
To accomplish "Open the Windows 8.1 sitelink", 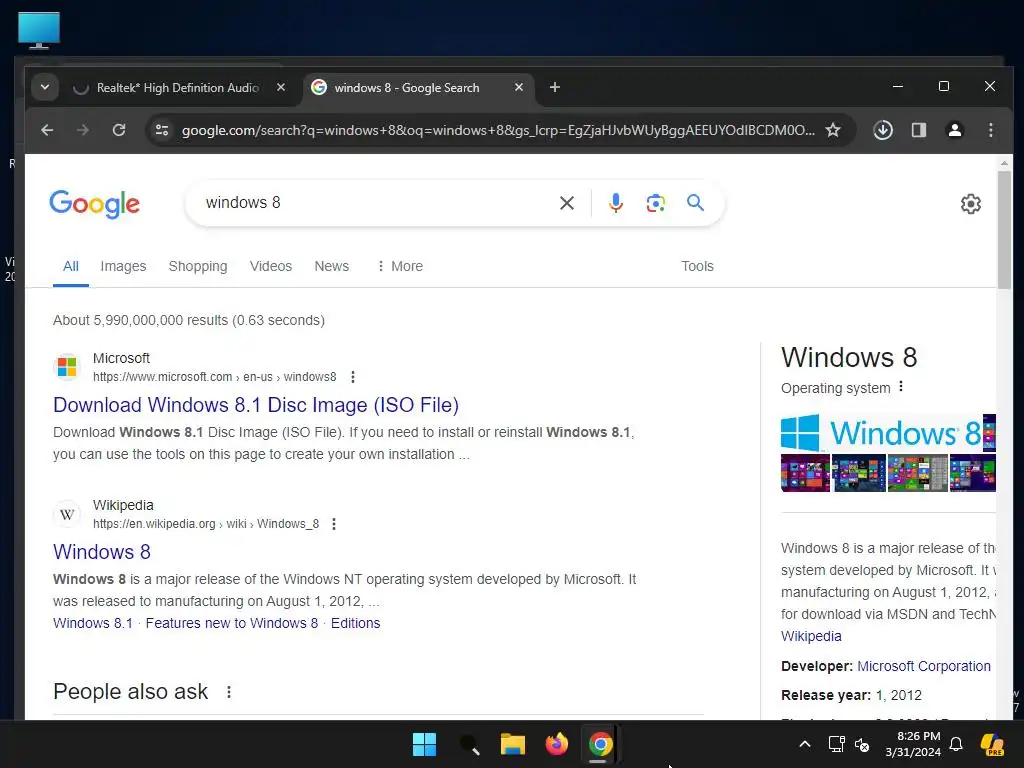I will [93, 623].
